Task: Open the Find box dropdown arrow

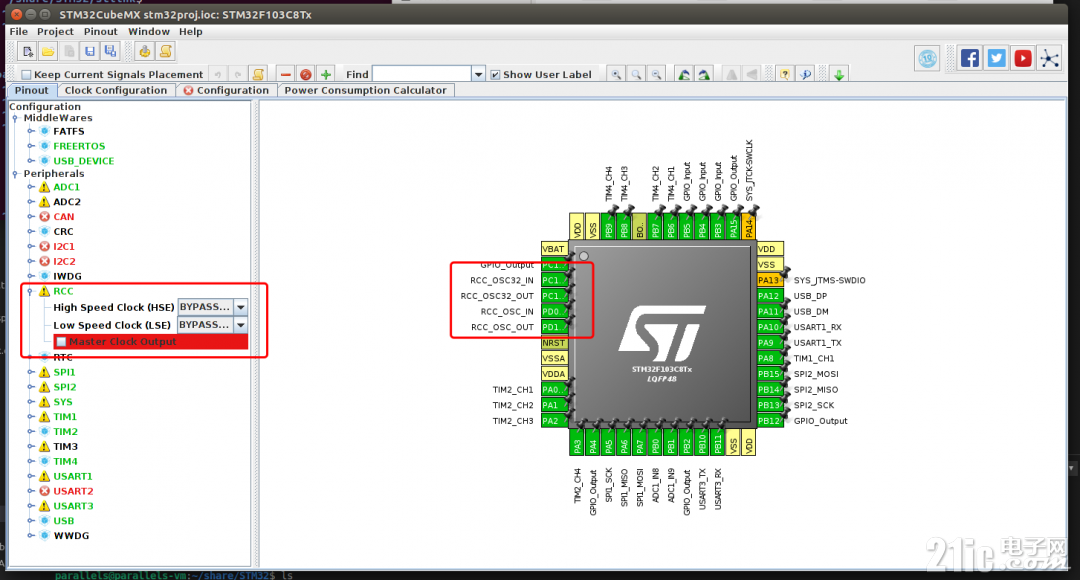Action: (478, 74)
